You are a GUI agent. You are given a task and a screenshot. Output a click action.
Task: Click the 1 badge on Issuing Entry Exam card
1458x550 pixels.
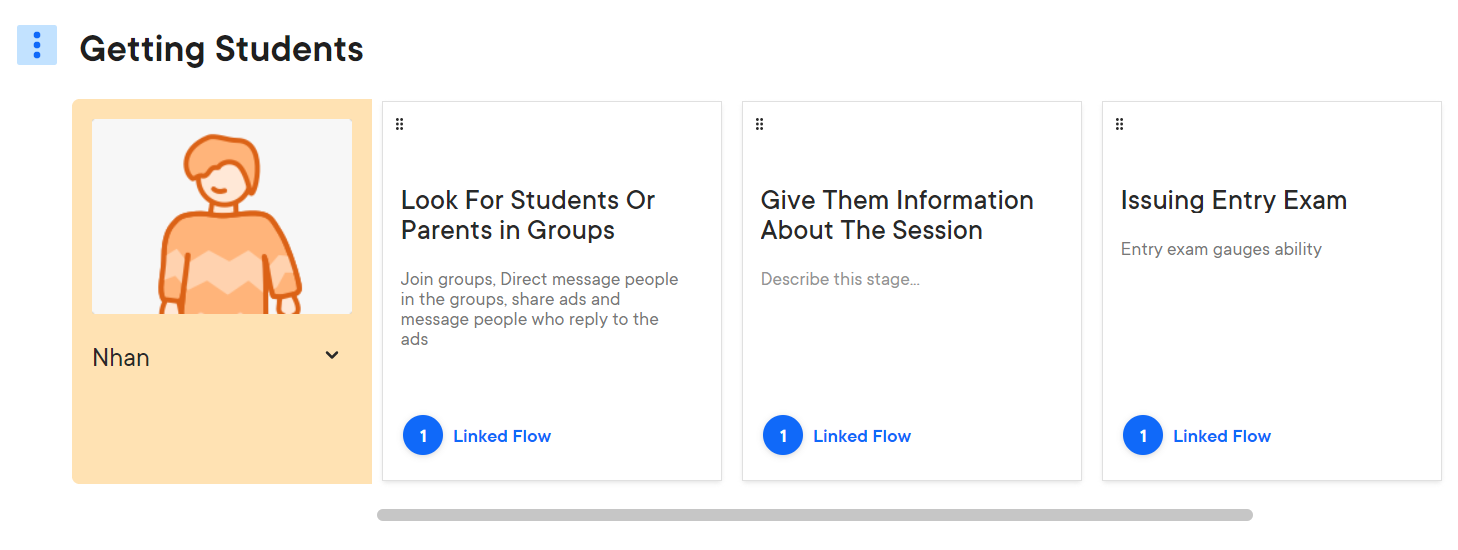[1143, 436]
